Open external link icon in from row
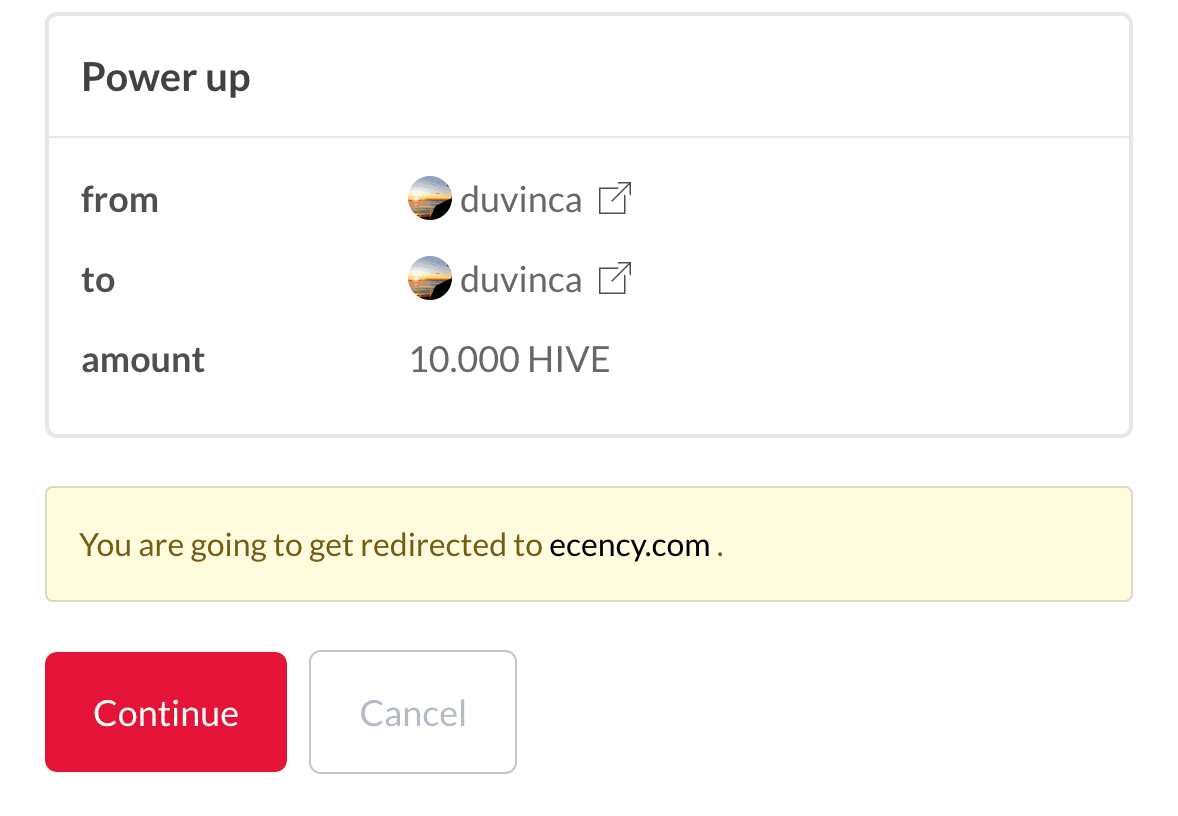Image resolution: width=1178 pixels, height=816 pixels. pos(614,199)
